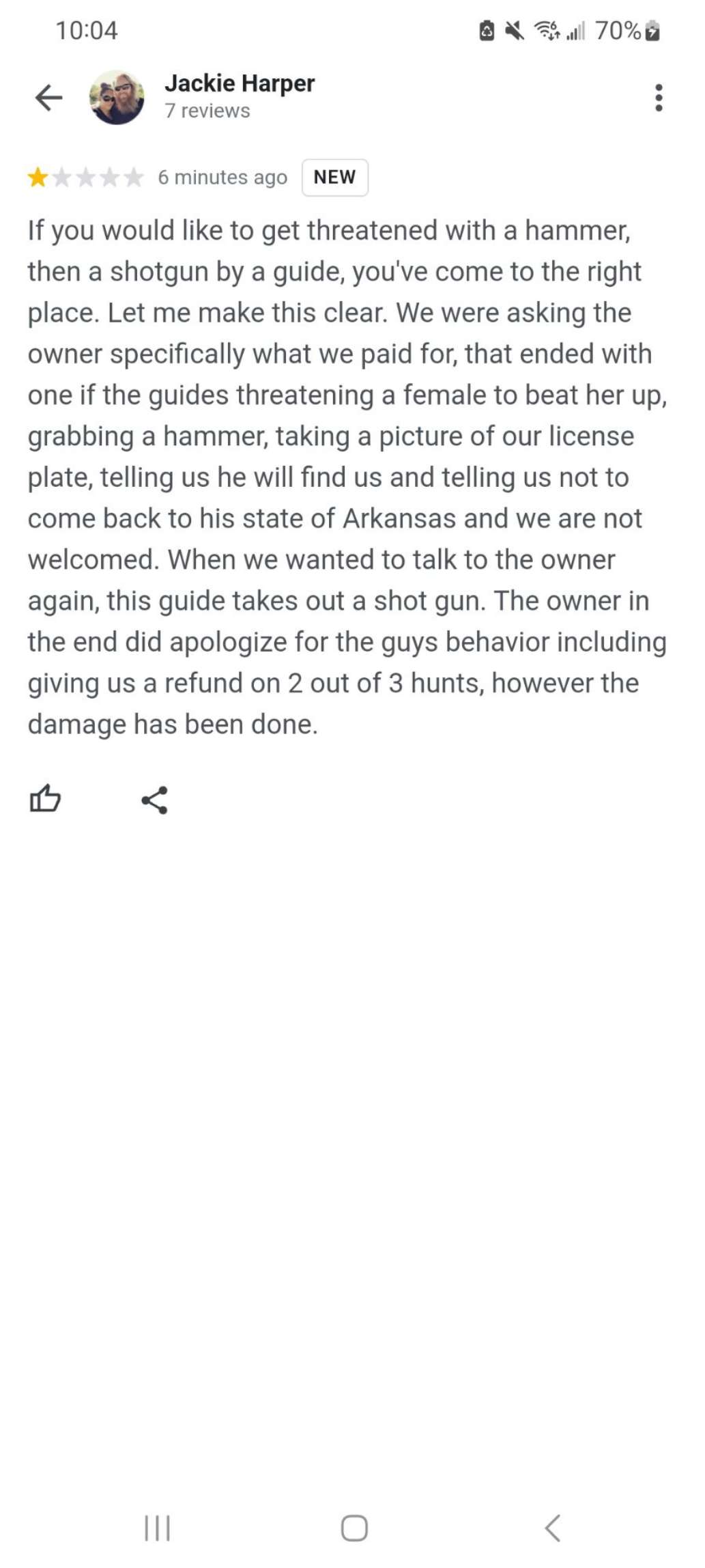Image resolution: width=705 pixels, height=1568 pixels.
Task: Click the fifth gray star
Action: [x=134, y=178]
